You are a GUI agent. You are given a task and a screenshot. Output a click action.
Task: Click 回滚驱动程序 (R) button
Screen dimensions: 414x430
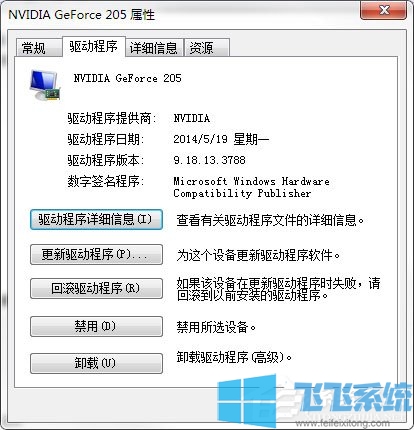pyautogui.click(x=96, y=288)
